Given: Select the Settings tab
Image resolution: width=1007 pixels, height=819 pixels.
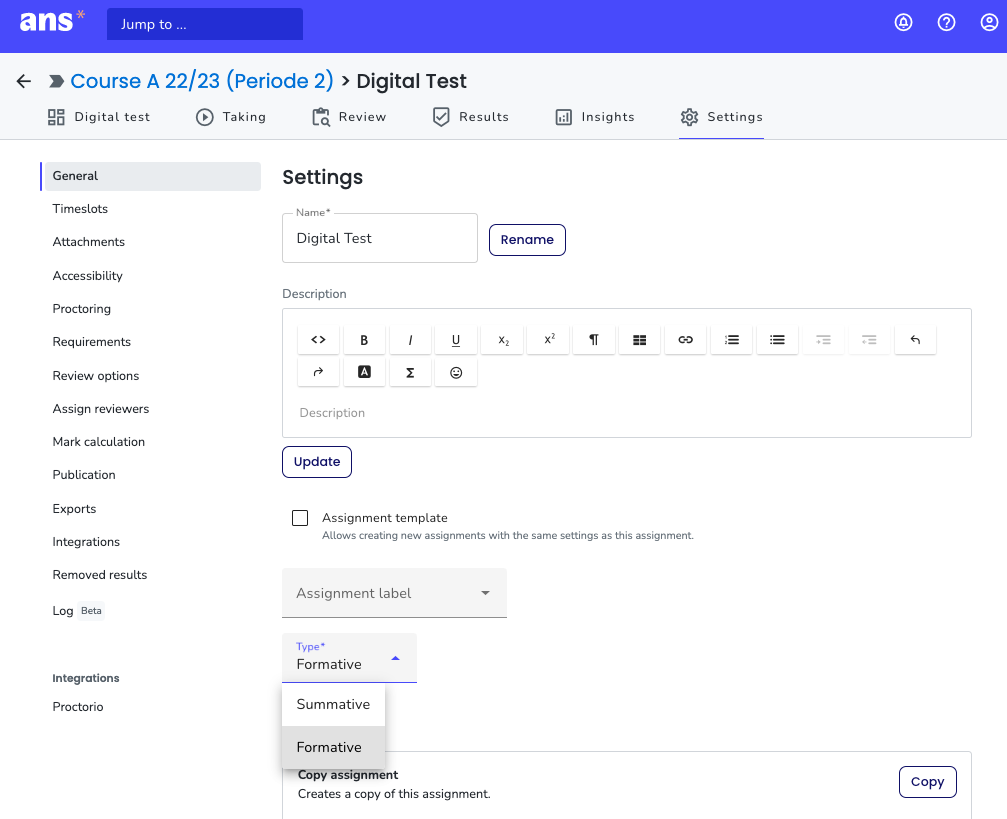Looking at the screenshot, I should click(721, 117).
